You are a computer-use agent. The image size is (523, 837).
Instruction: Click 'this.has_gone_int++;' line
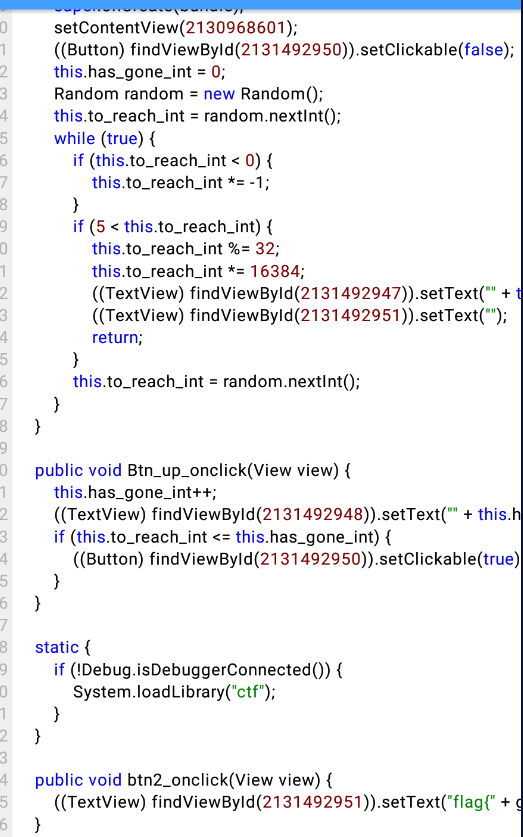tap(136, 492)
